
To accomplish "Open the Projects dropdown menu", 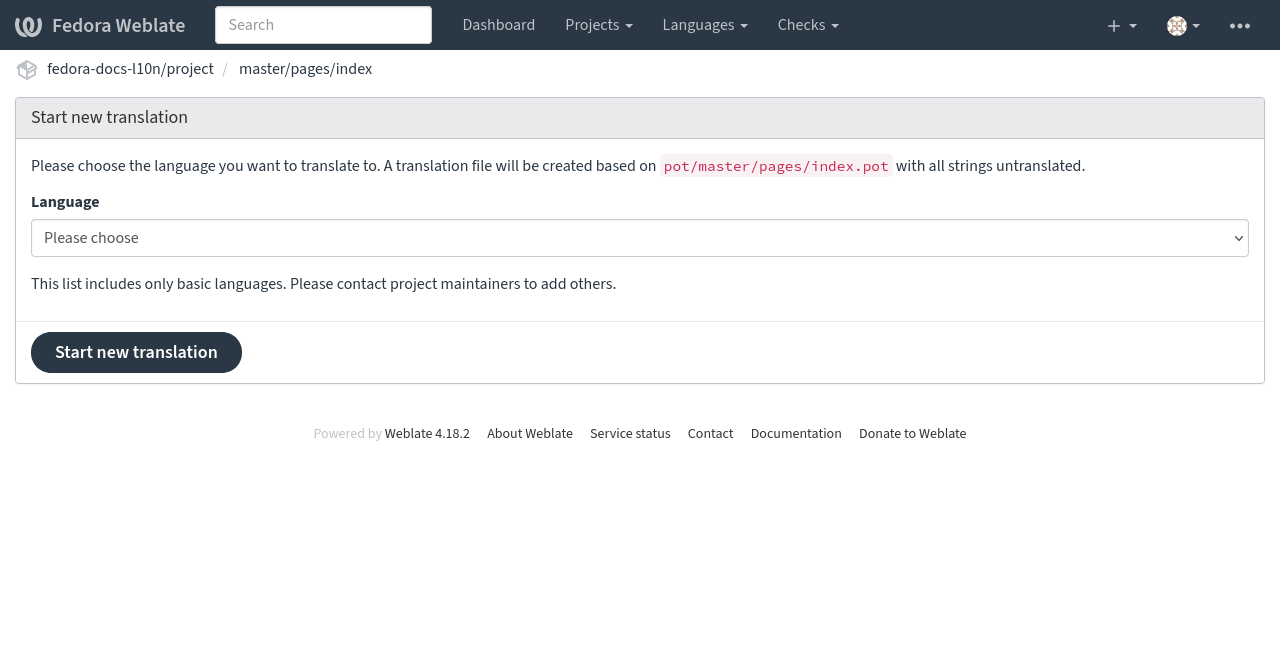I will 598,25.
